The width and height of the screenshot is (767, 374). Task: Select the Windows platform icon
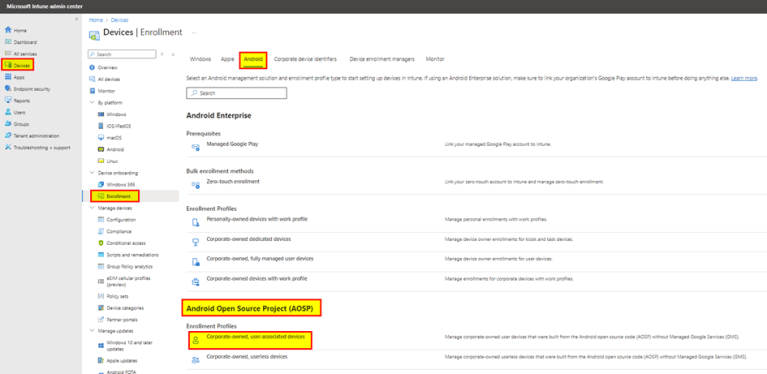(x=101, y=114)
